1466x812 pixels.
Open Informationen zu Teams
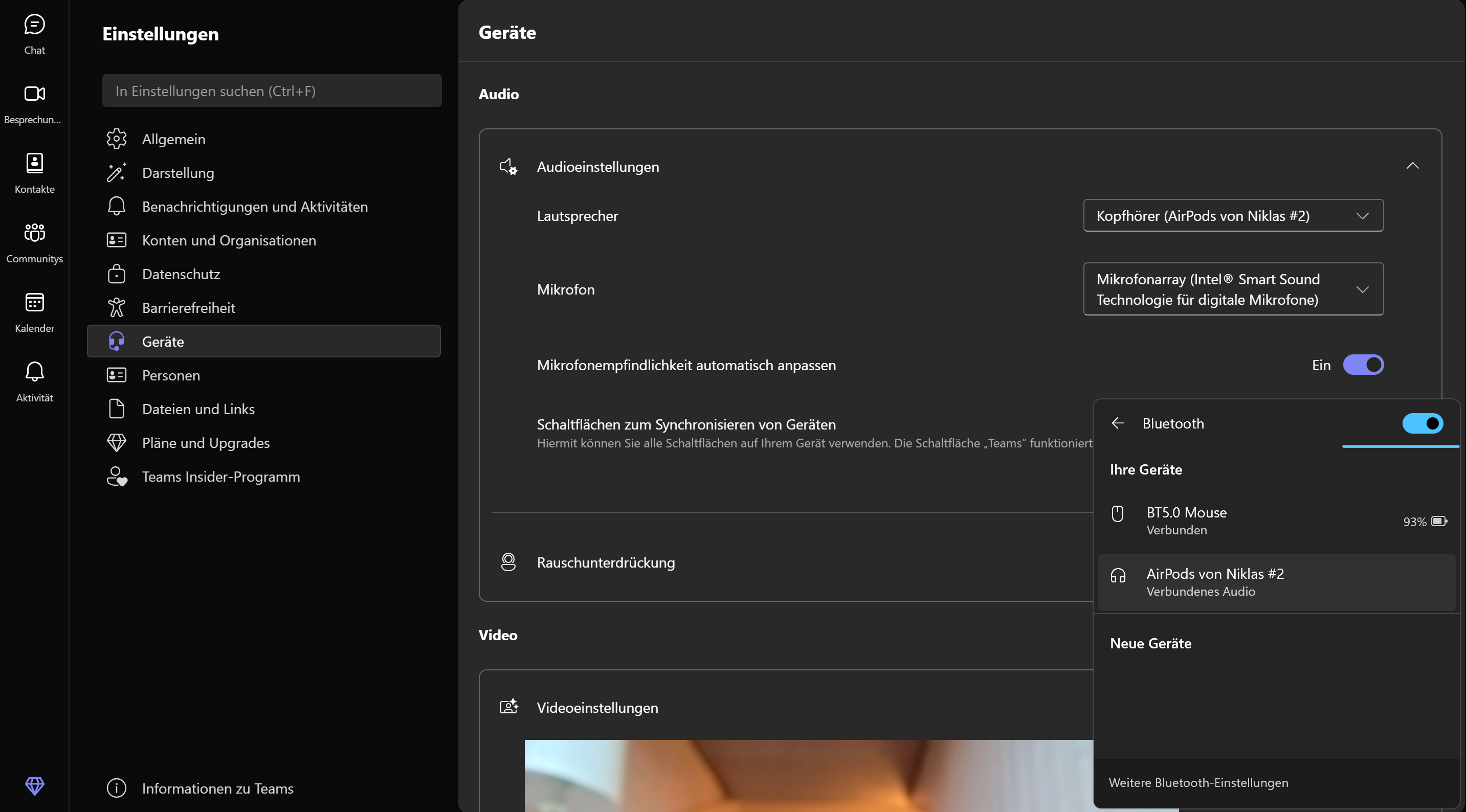pyautogui.click(x=217, y=788)
